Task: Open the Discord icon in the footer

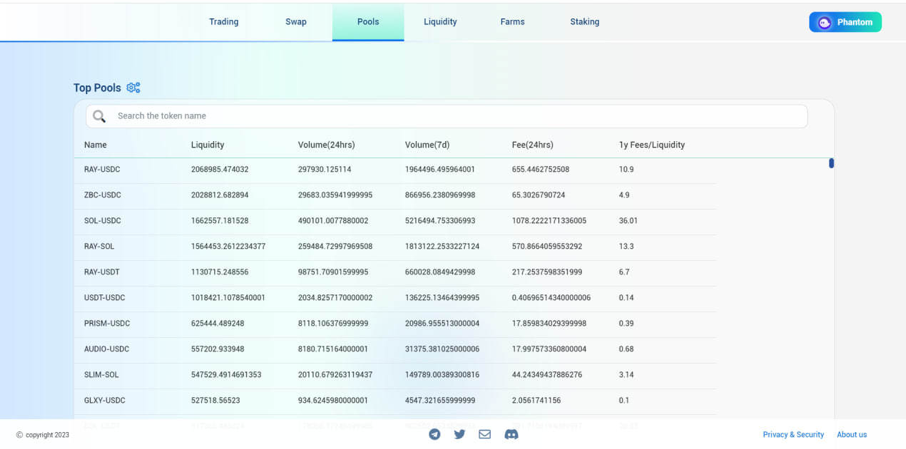Action: (511, 434)
